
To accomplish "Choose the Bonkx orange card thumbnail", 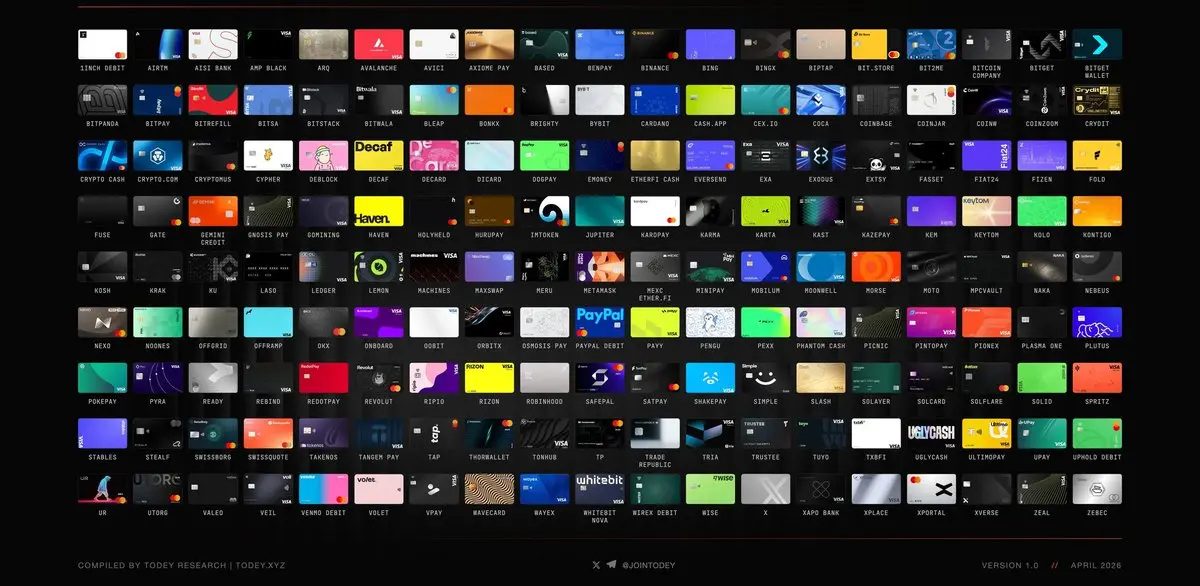I will click(x=489, y=100).
